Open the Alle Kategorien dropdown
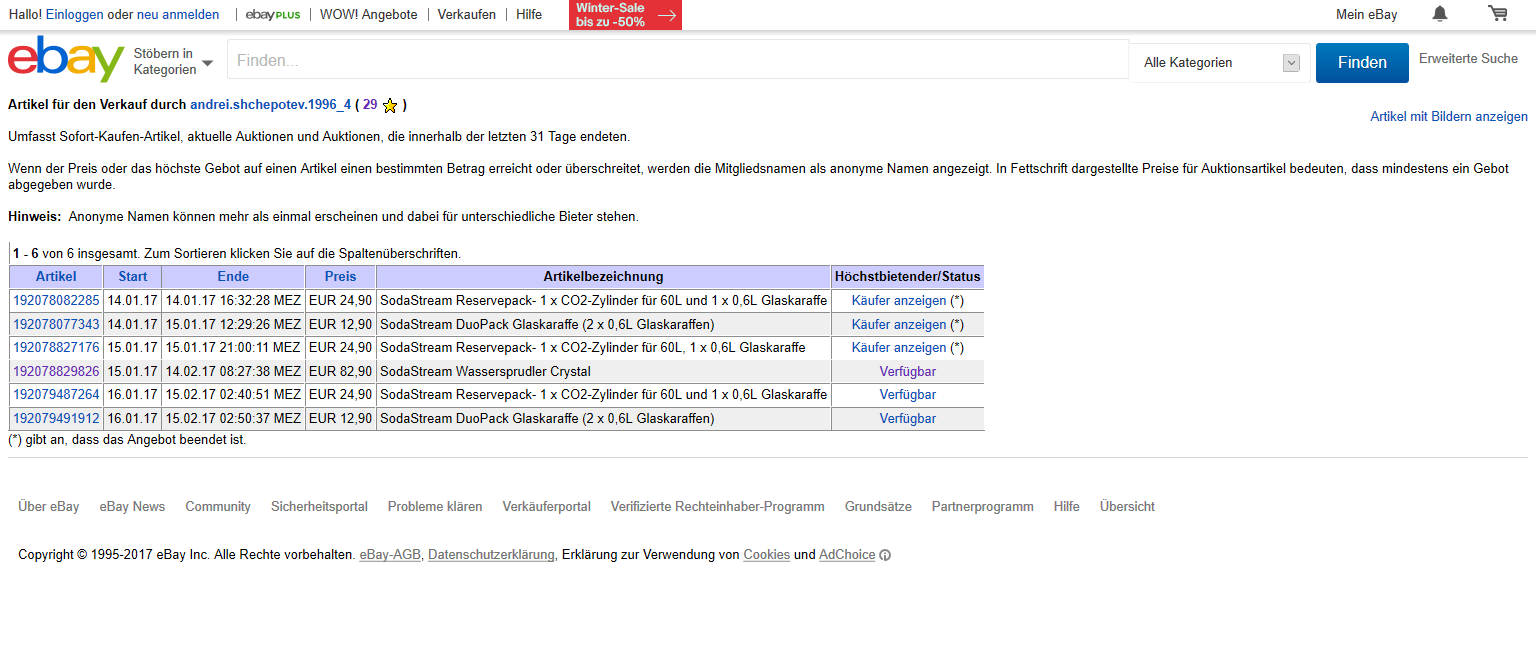 1220,63
